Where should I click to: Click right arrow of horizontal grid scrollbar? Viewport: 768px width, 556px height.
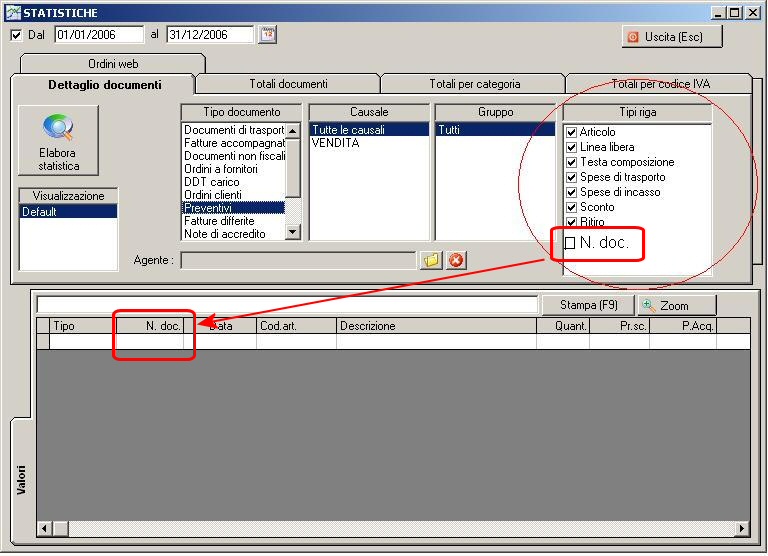click(x=742, y=529)
